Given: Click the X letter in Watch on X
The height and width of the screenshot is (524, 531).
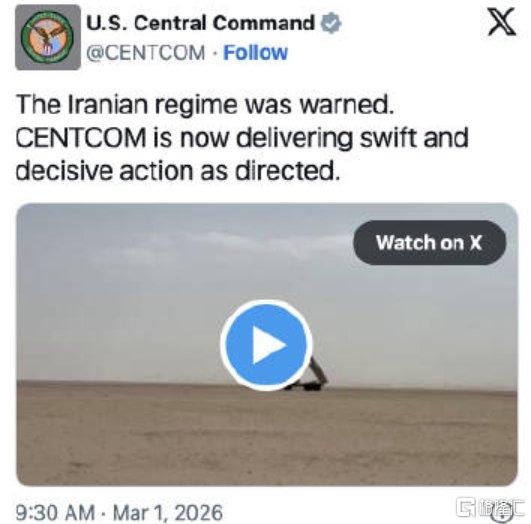Looking at the screenshot, I should coord(475,243).
